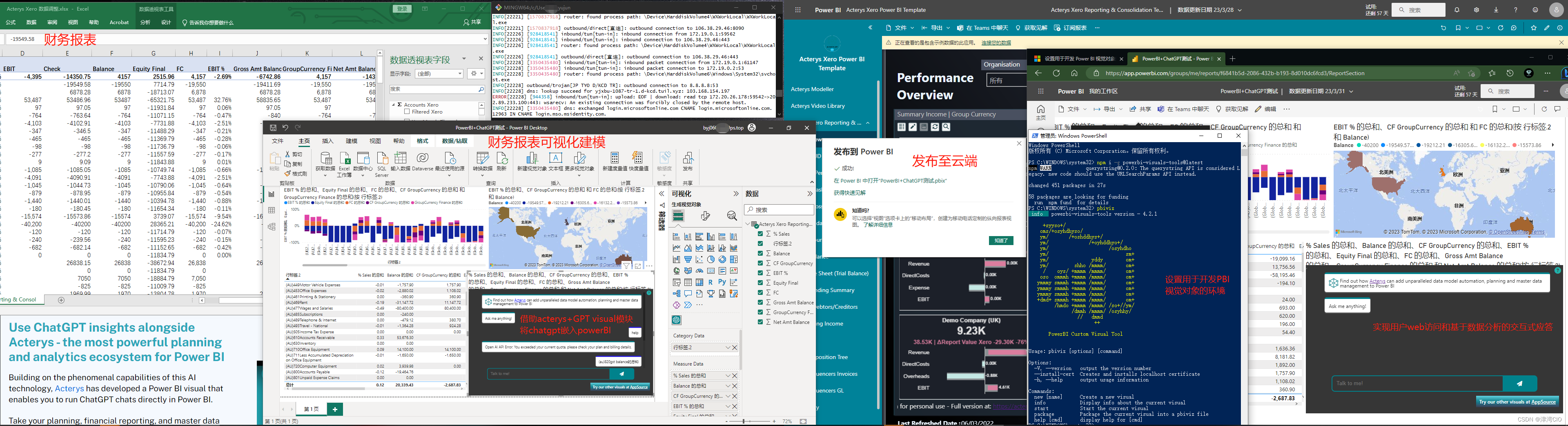Expand the Excel formula bar
Viewport: 1568px width, 426px height.
(485, 39)
